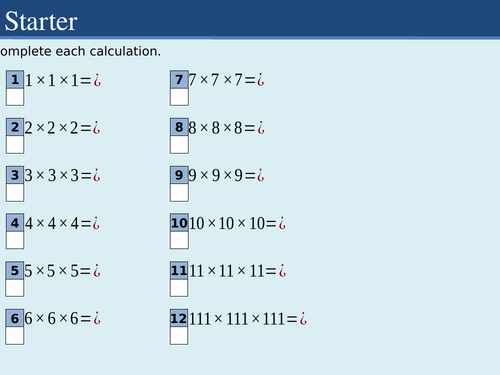Click the blue number 7 question label
The height and width of the screenshot is (375, 500).
click(179, 79)
